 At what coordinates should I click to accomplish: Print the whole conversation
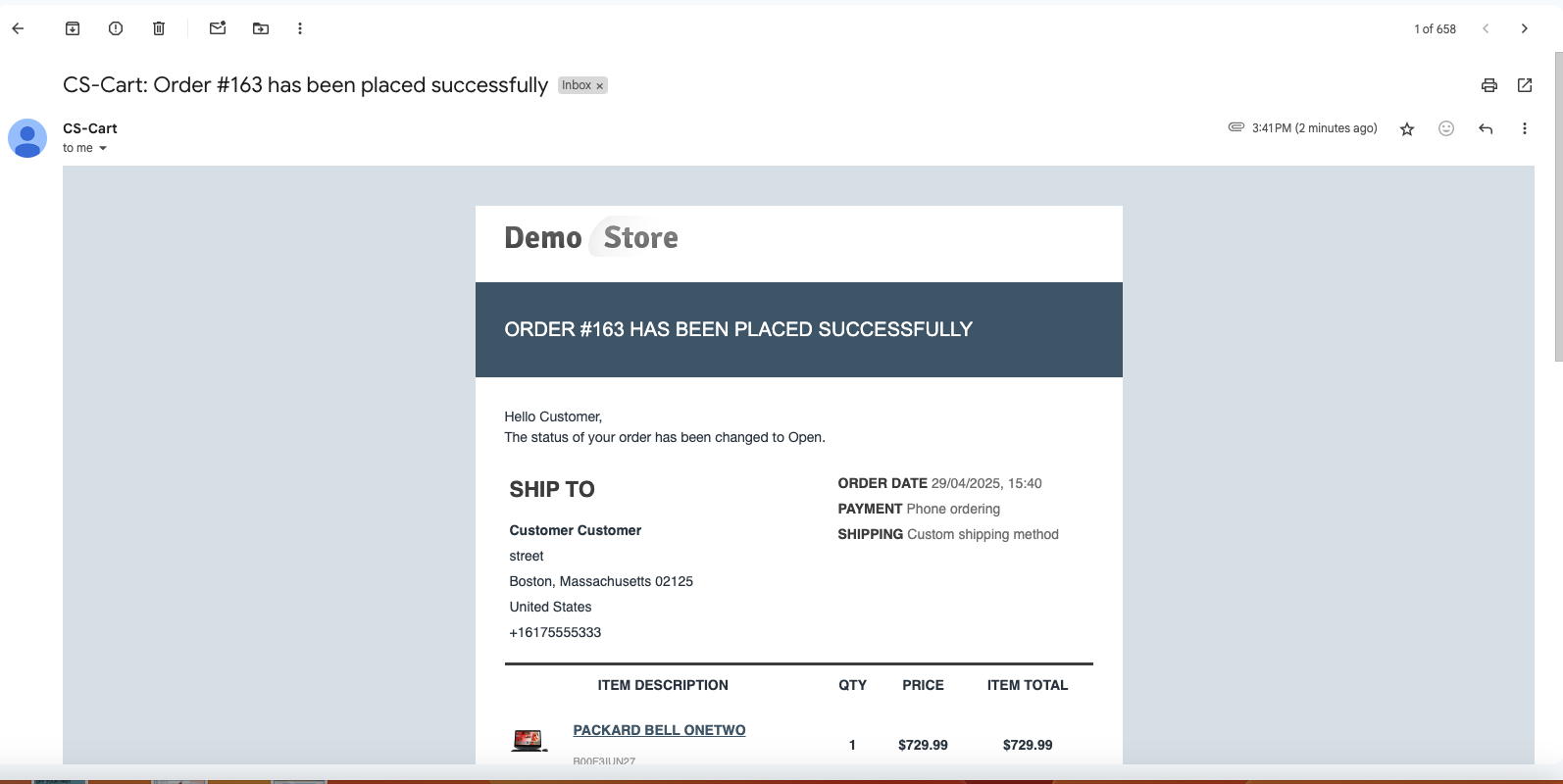pyautogui.click(x=1488, y=85)
